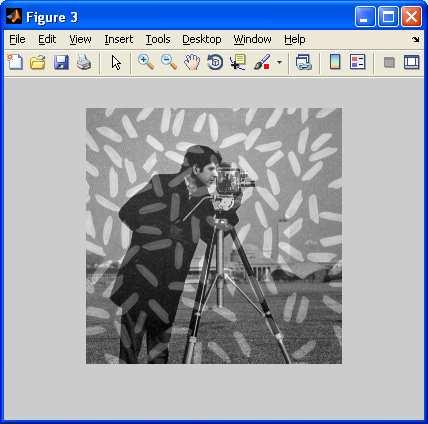The height and width of the screenshot is (424, 428).
Task: Select the Pan hand tool
Action: point(192,62)
